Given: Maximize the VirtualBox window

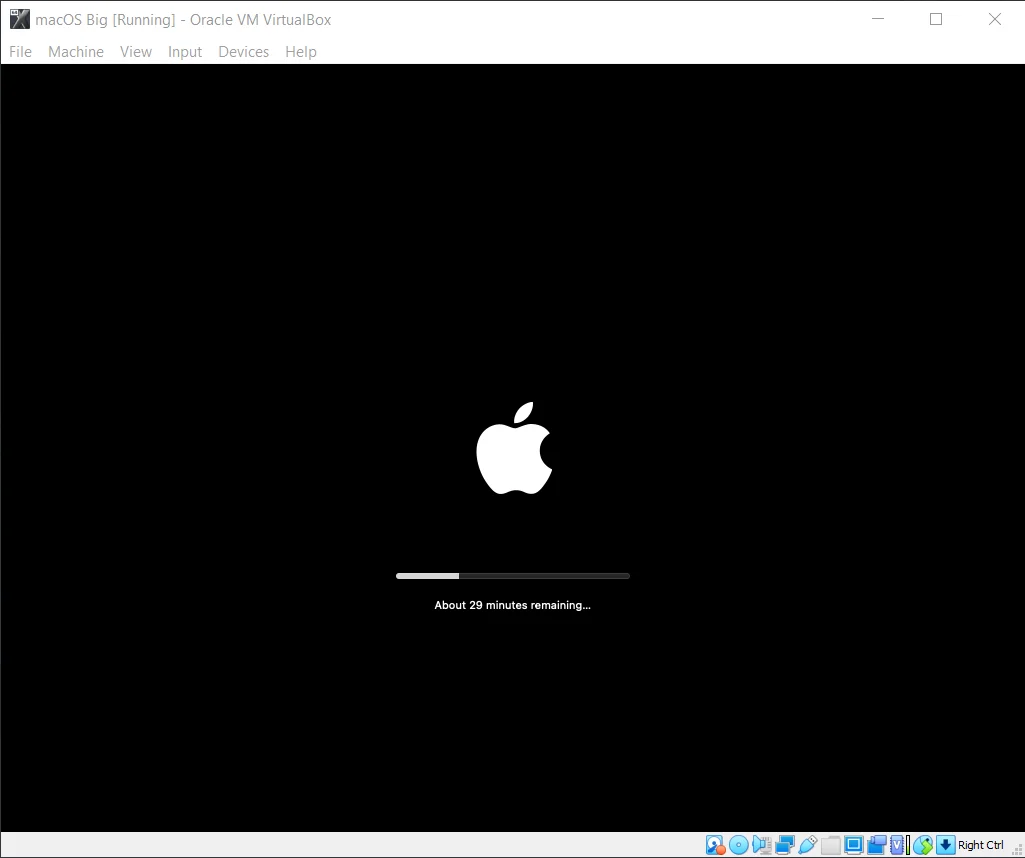Looking at the screenshot, I should pos(936,19).
